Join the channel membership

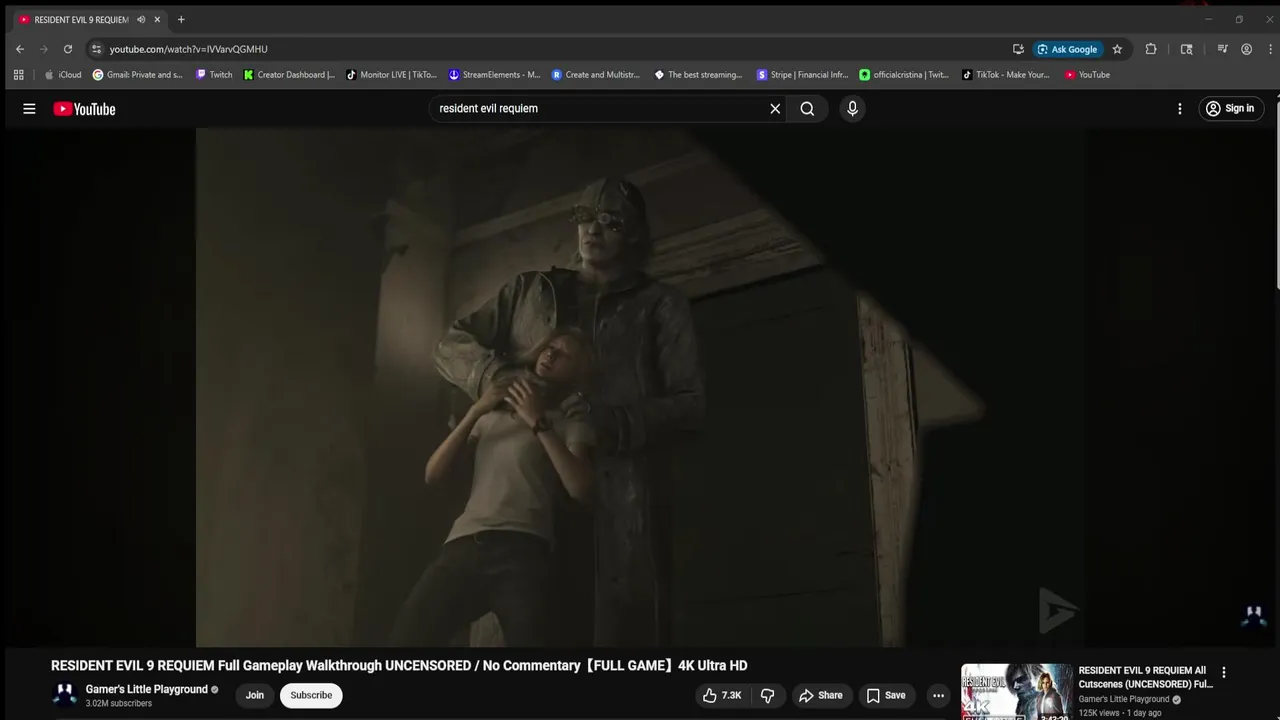[255, 695]
